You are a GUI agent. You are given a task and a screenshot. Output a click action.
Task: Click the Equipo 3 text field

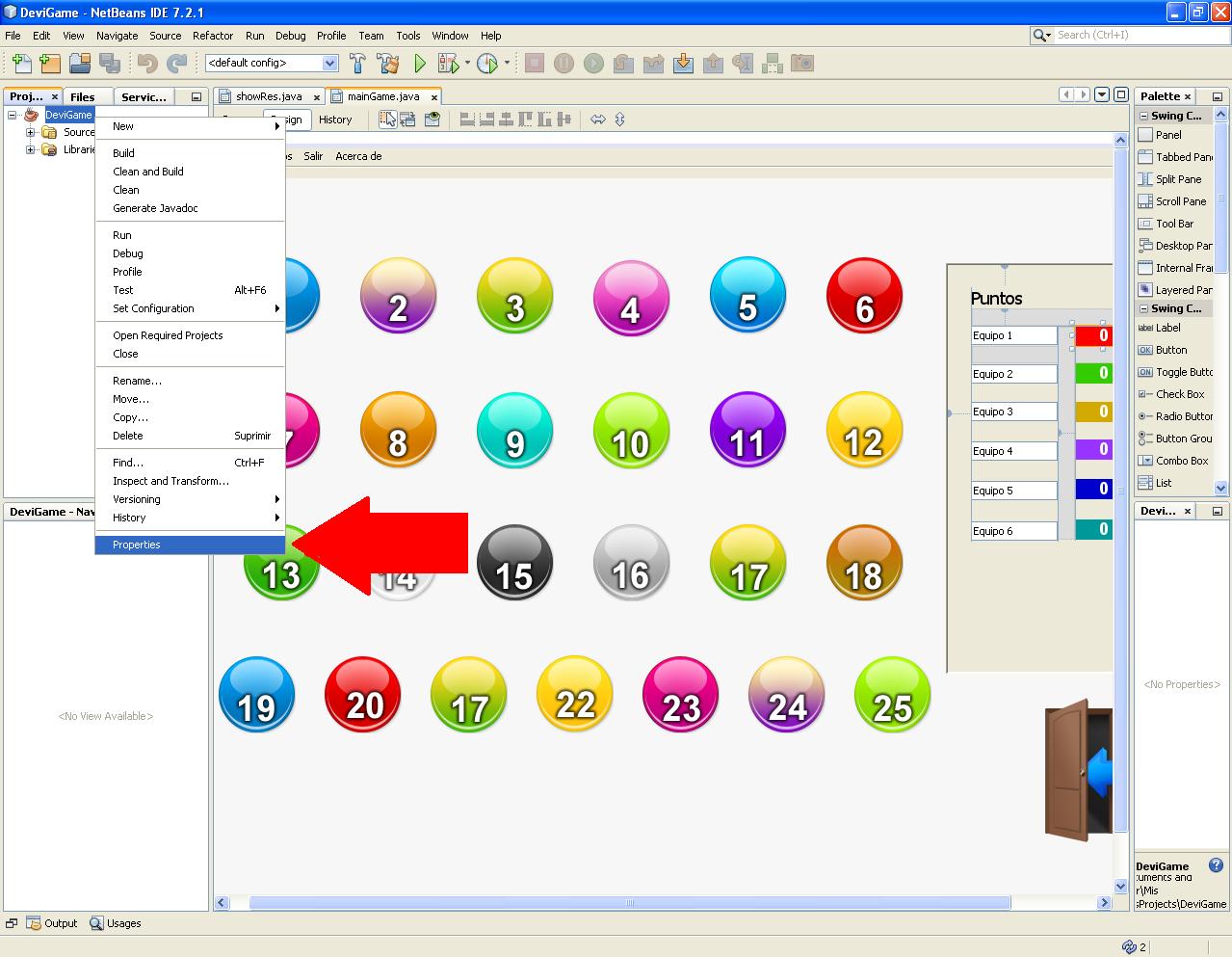tap(1014, 412)
